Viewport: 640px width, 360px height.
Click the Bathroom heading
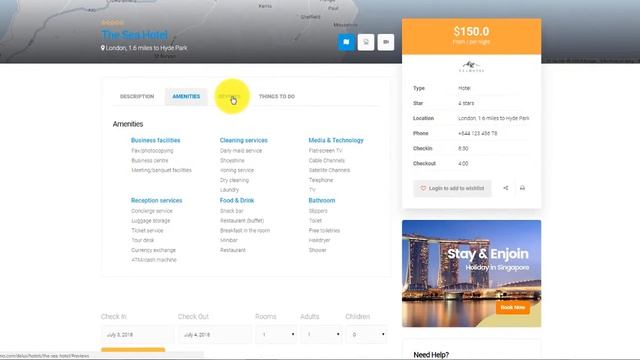(x=322, y=200)
